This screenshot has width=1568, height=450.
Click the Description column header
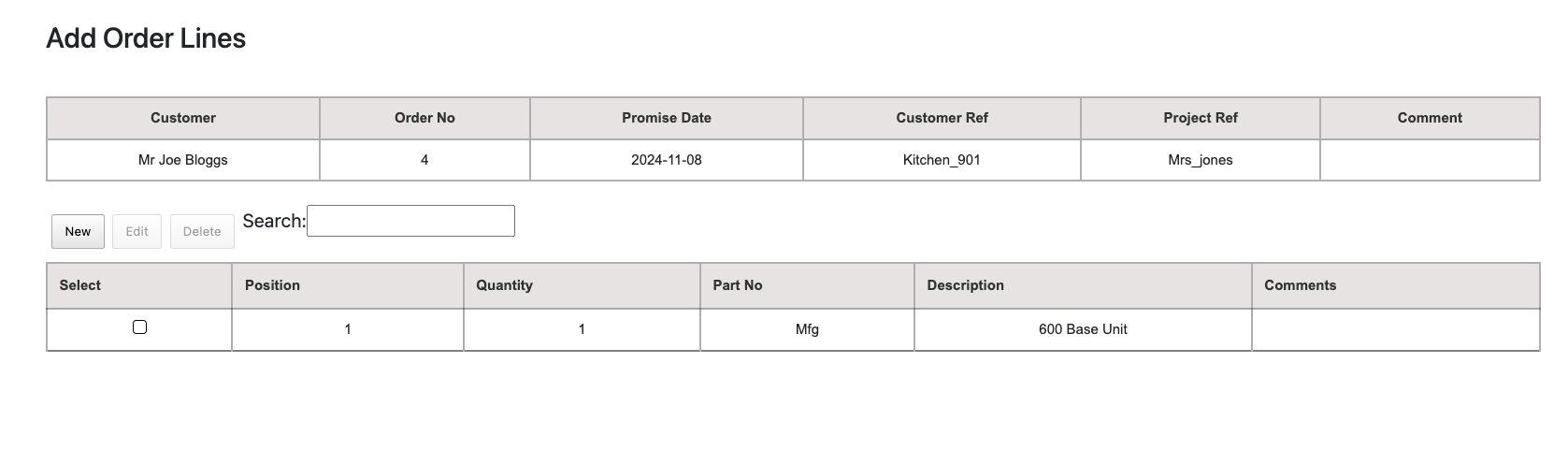pos(965,285)
